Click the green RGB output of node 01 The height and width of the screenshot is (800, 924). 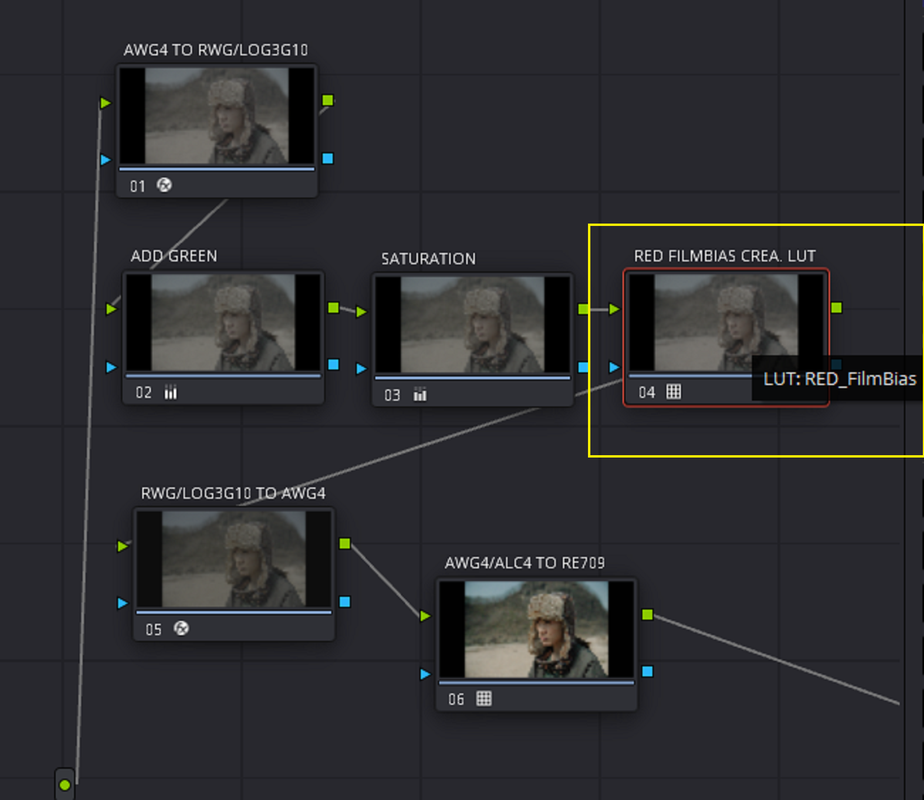coord(328,100)
